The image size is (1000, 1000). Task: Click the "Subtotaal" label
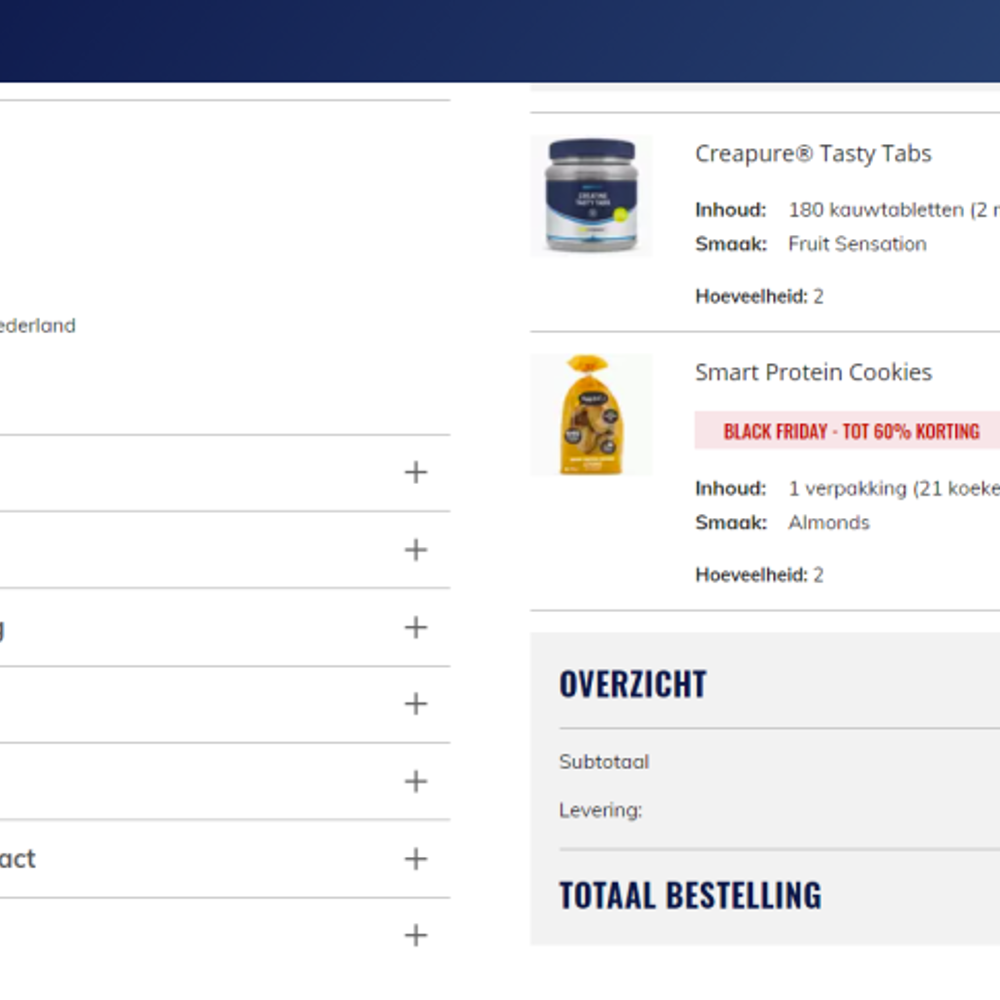[604, 761]
